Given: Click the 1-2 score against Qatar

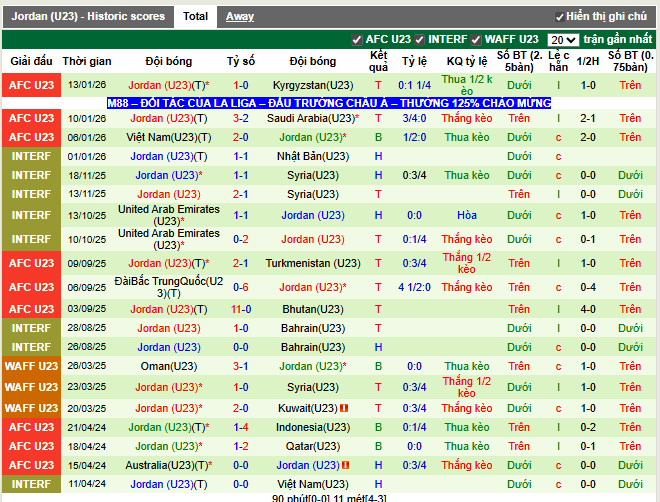Looking at the screenshot, I should point(241,446).
